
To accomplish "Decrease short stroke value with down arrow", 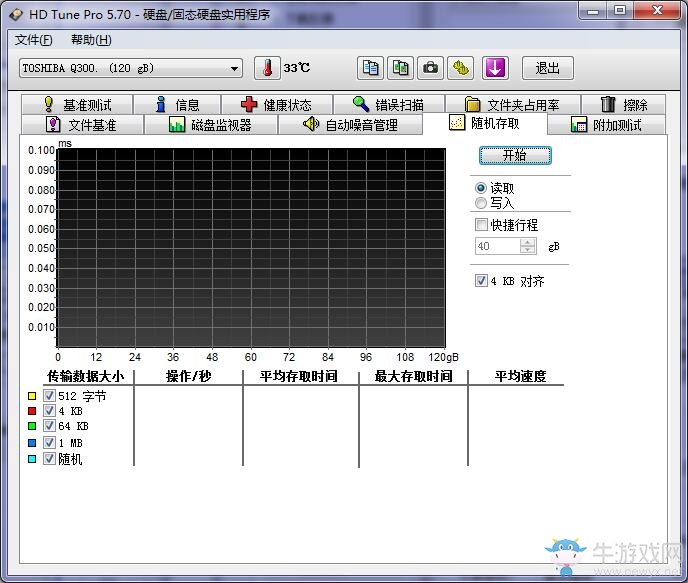I will click(528, 250).
